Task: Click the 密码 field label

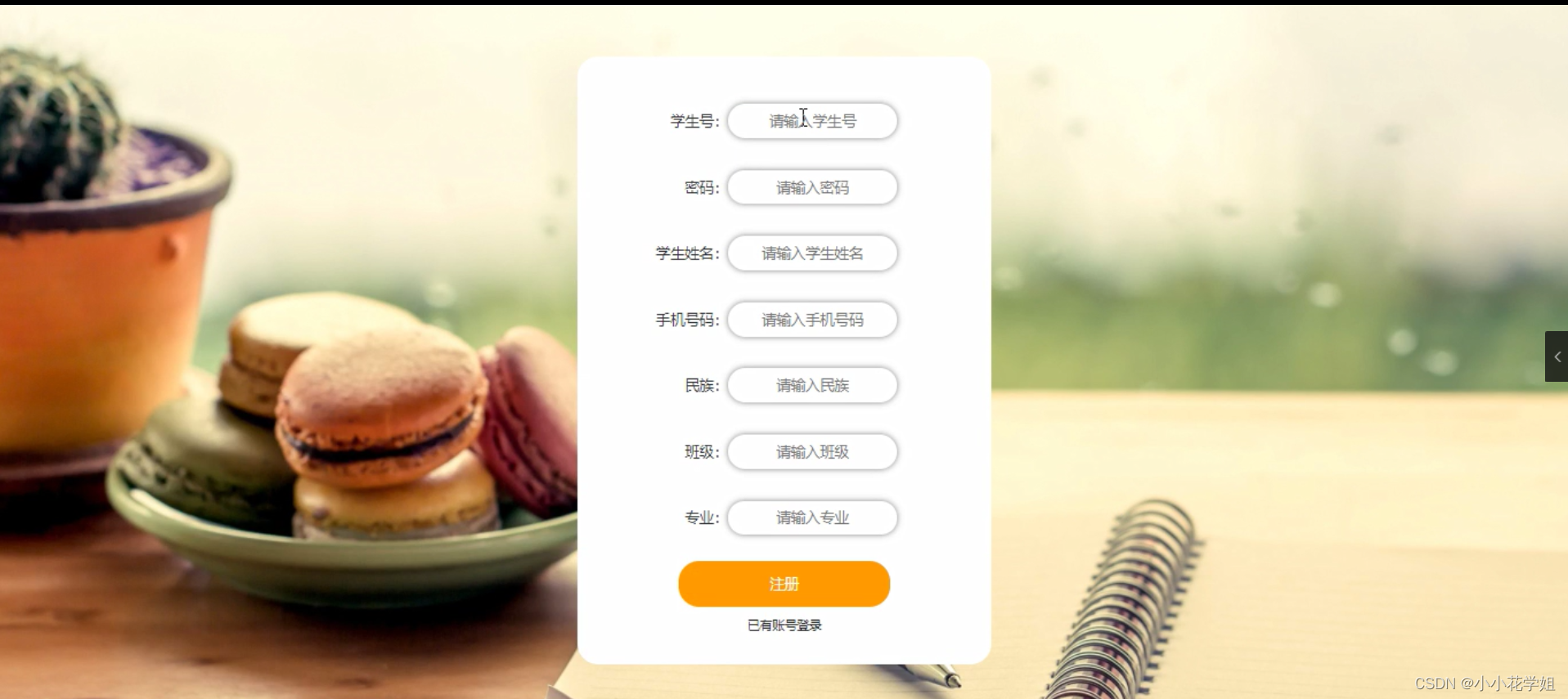Action: point(702,188)
